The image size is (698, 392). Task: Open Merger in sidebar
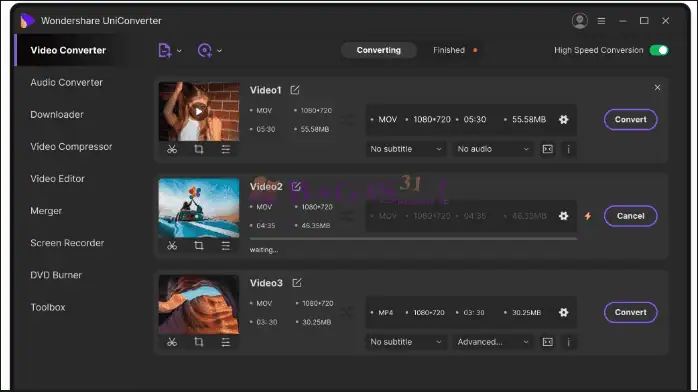(46, 211)
